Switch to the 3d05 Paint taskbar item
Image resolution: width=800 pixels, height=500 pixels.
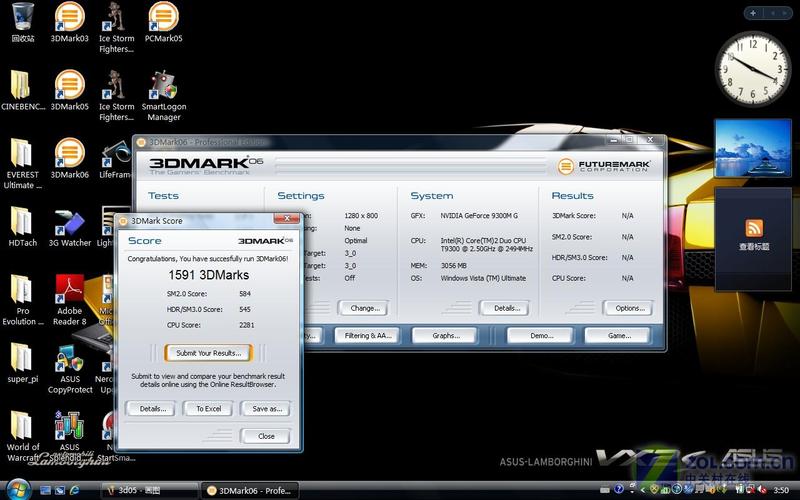pyautogui.click(x=149, y=490)
